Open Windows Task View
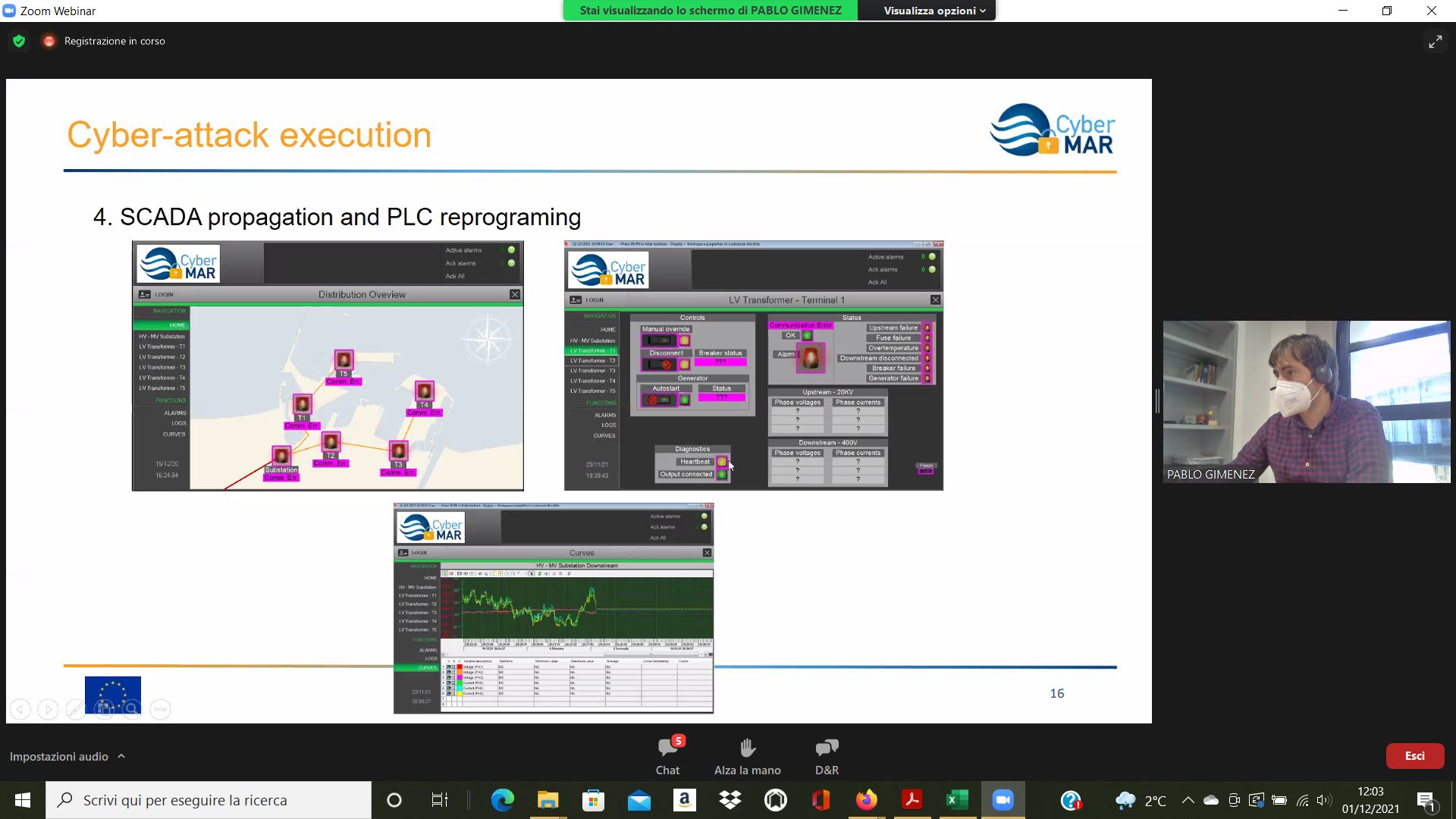1456x819 pixels. (439, 800)
